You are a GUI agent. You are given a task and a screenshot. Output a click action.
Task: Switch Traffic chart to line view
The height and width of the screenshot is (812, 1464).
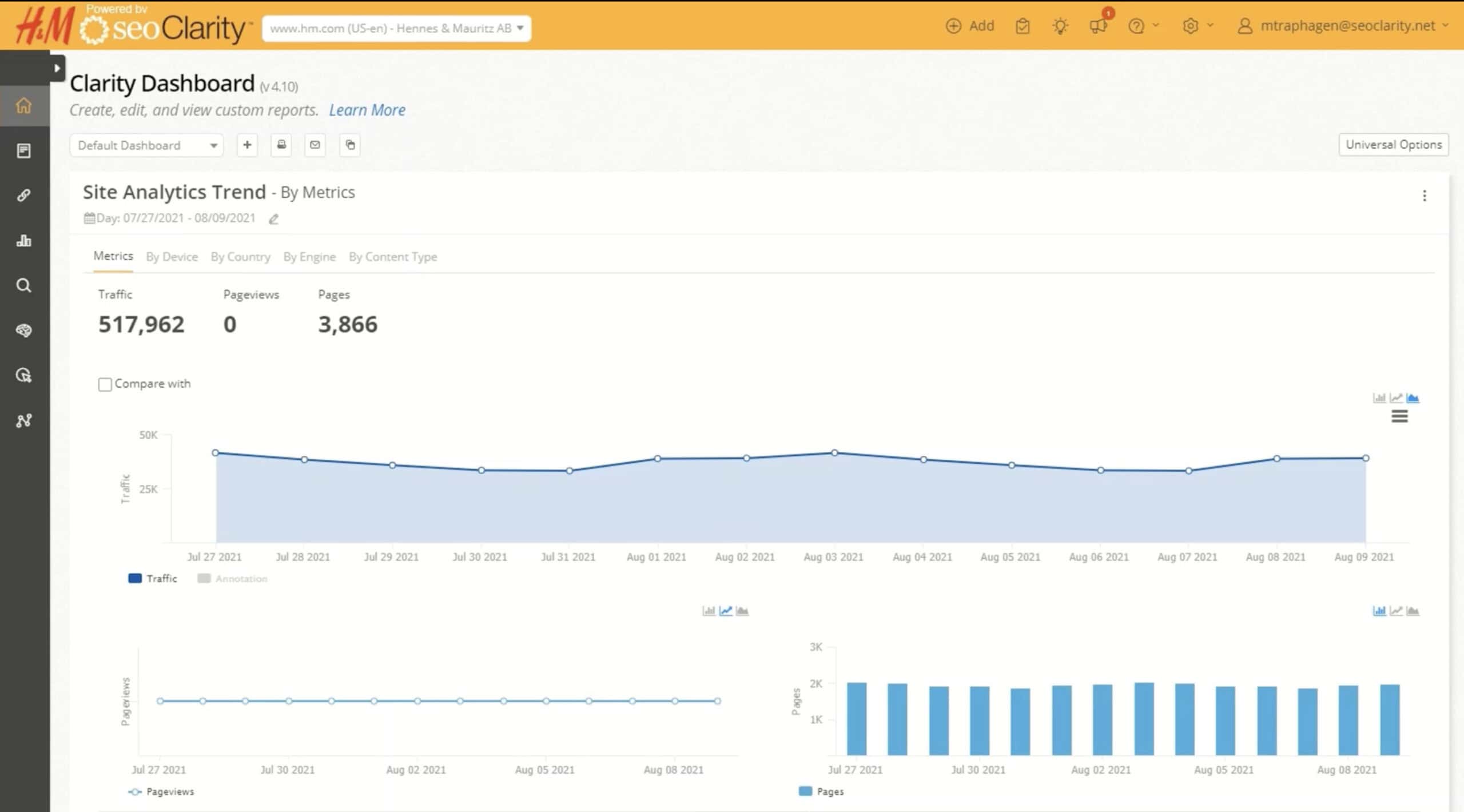point(1396,398)
